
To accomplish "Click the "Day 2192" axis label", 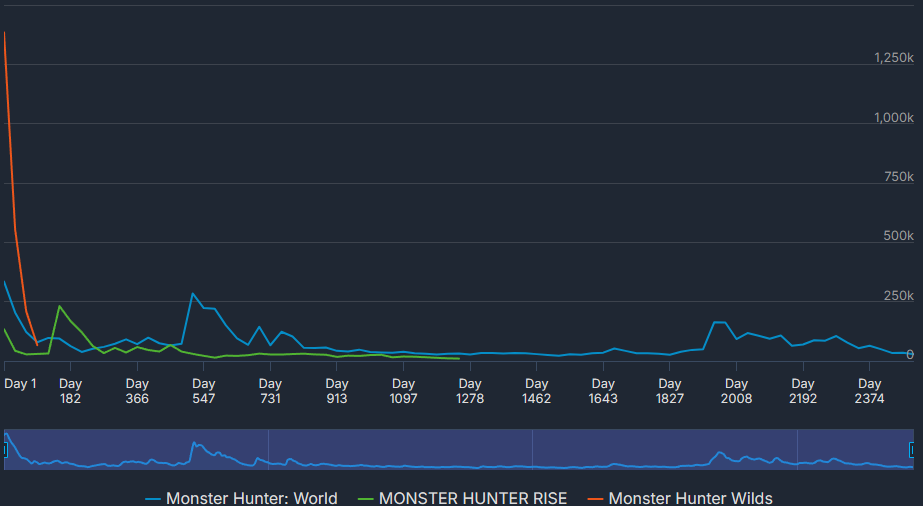I will [803, 391].
